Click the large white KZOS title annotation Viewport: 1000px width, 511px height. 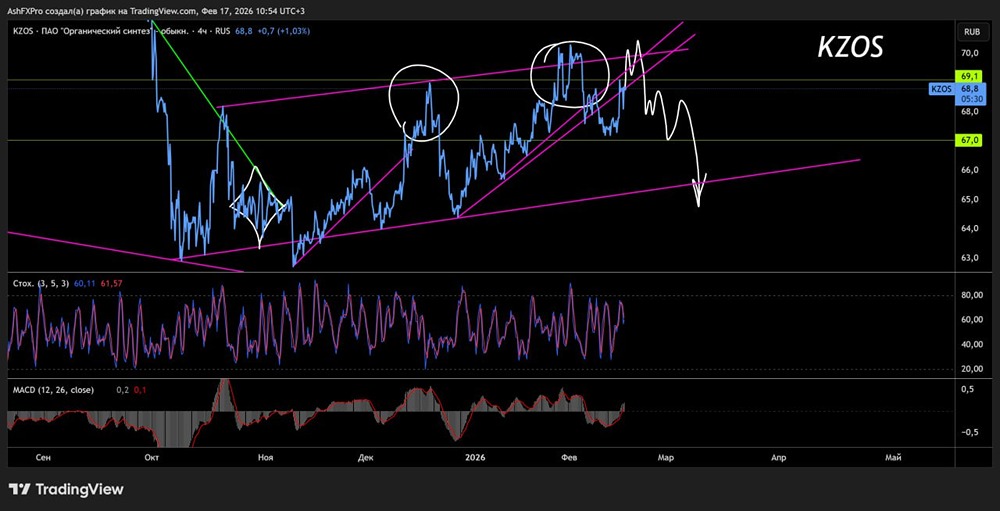(850, 48)
